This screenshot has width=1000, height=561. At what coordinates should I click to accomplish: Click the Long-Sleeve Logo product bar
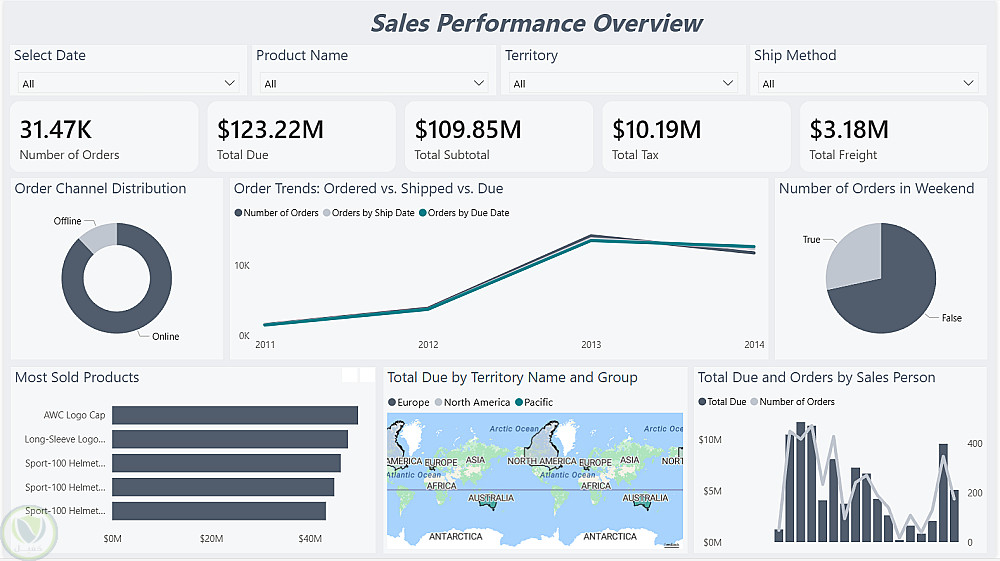click(x=230, y=439)
